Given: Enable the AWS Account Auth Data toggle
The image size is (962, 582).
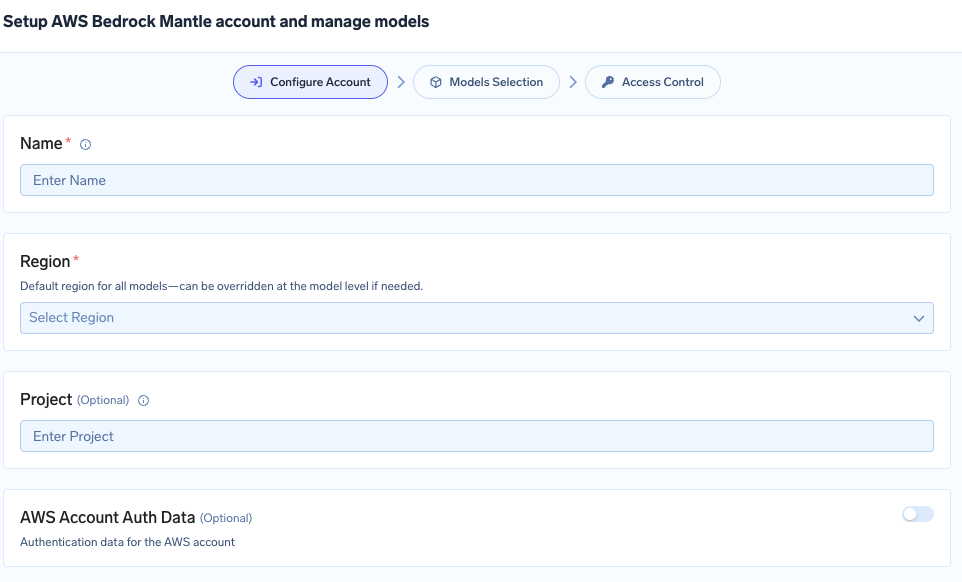Looking at the screenshot, I should point(917,514).
